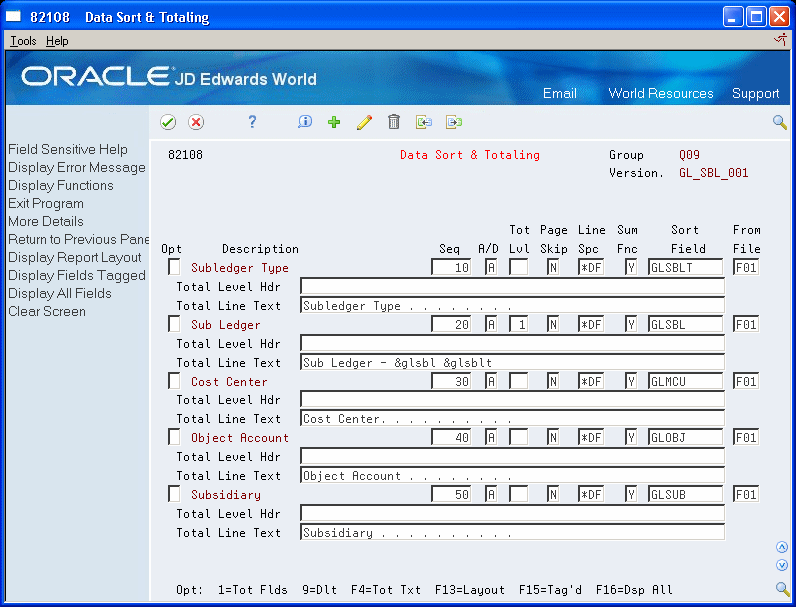Screen dimensions: 796x607
Task: Select Field Sensitive Help
Action: pos(68,149)
